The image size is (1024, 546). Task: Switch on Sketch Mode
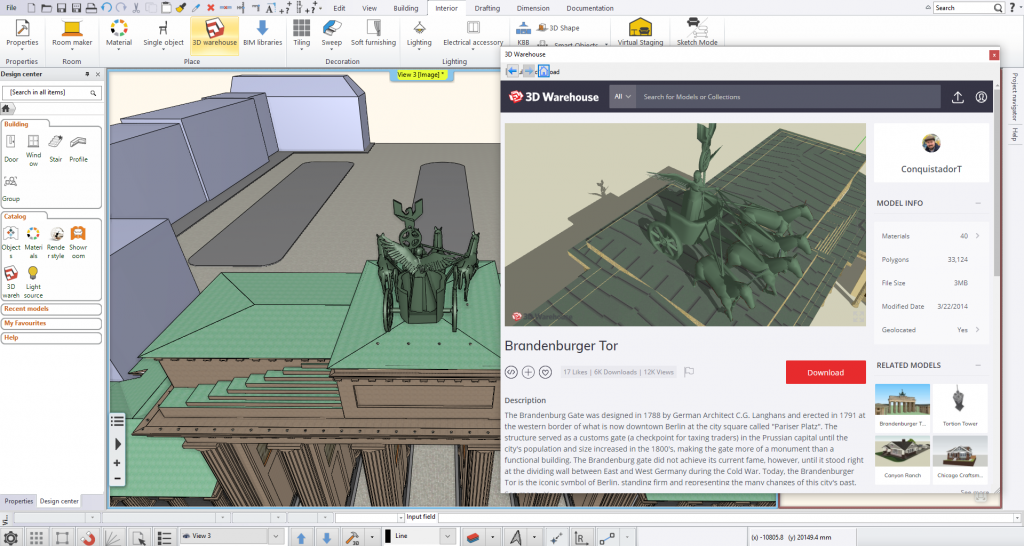[697, 32]
